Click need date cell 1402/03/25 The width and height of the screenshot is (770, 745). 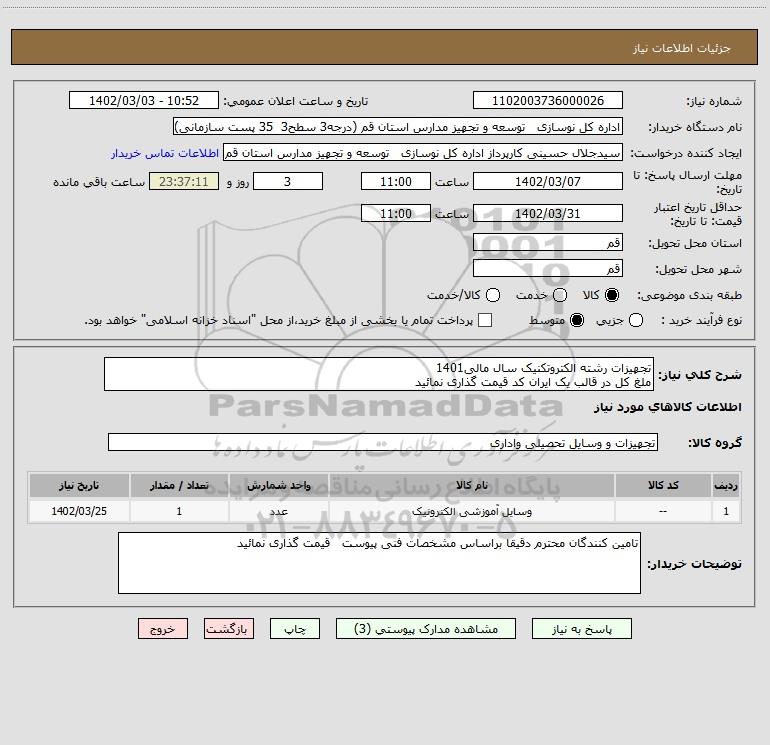79,511
